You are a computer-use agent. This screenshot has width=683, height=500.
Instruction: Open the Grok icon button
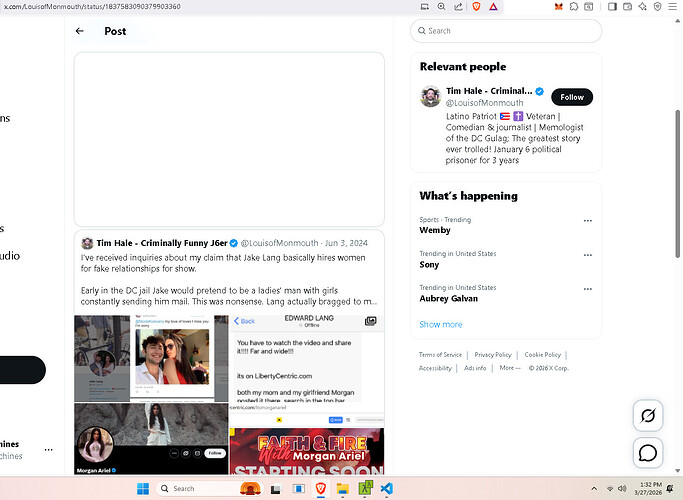click(647, 415)
